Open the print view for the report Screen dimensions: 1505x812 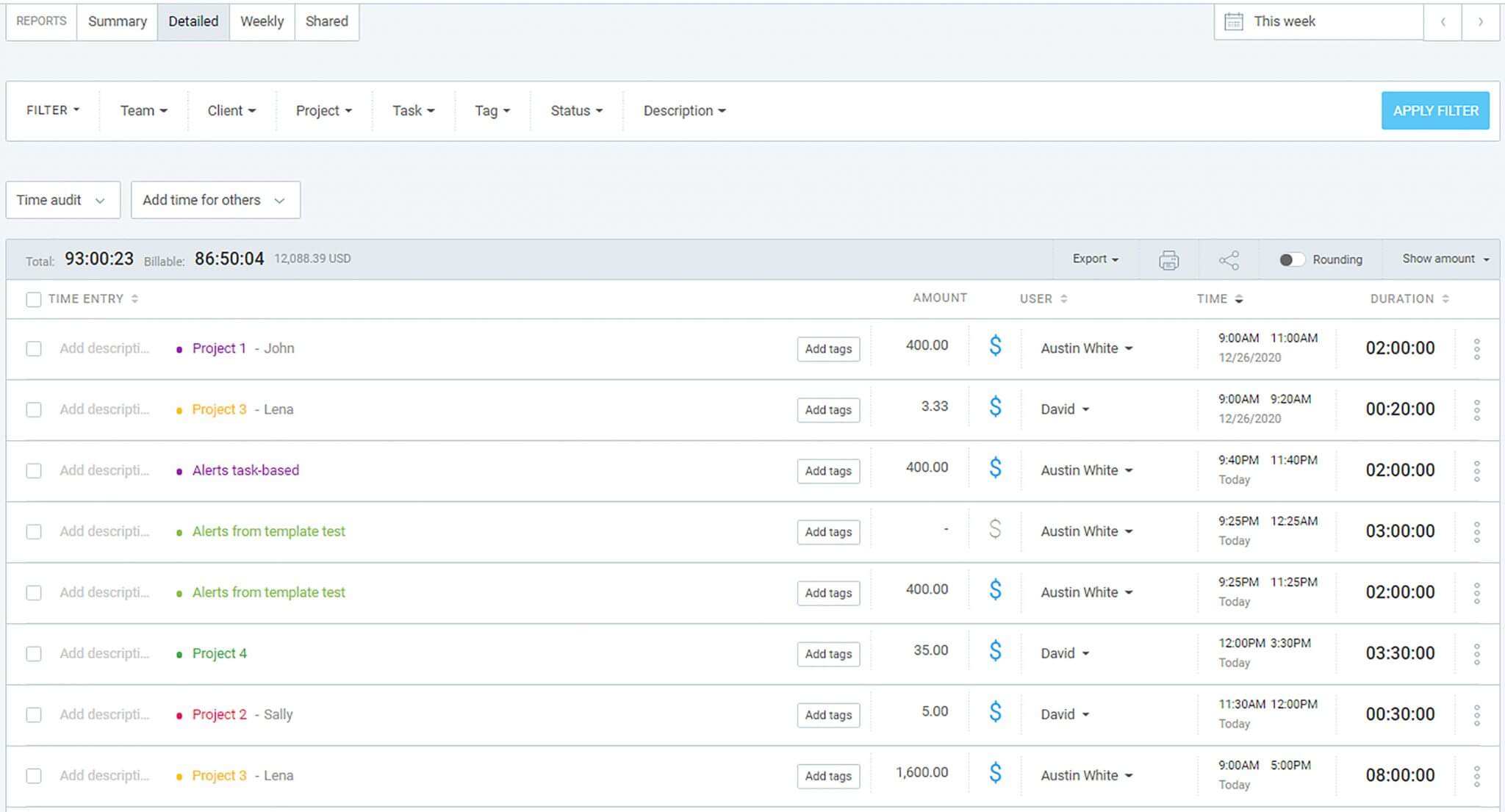(1168, 259)
